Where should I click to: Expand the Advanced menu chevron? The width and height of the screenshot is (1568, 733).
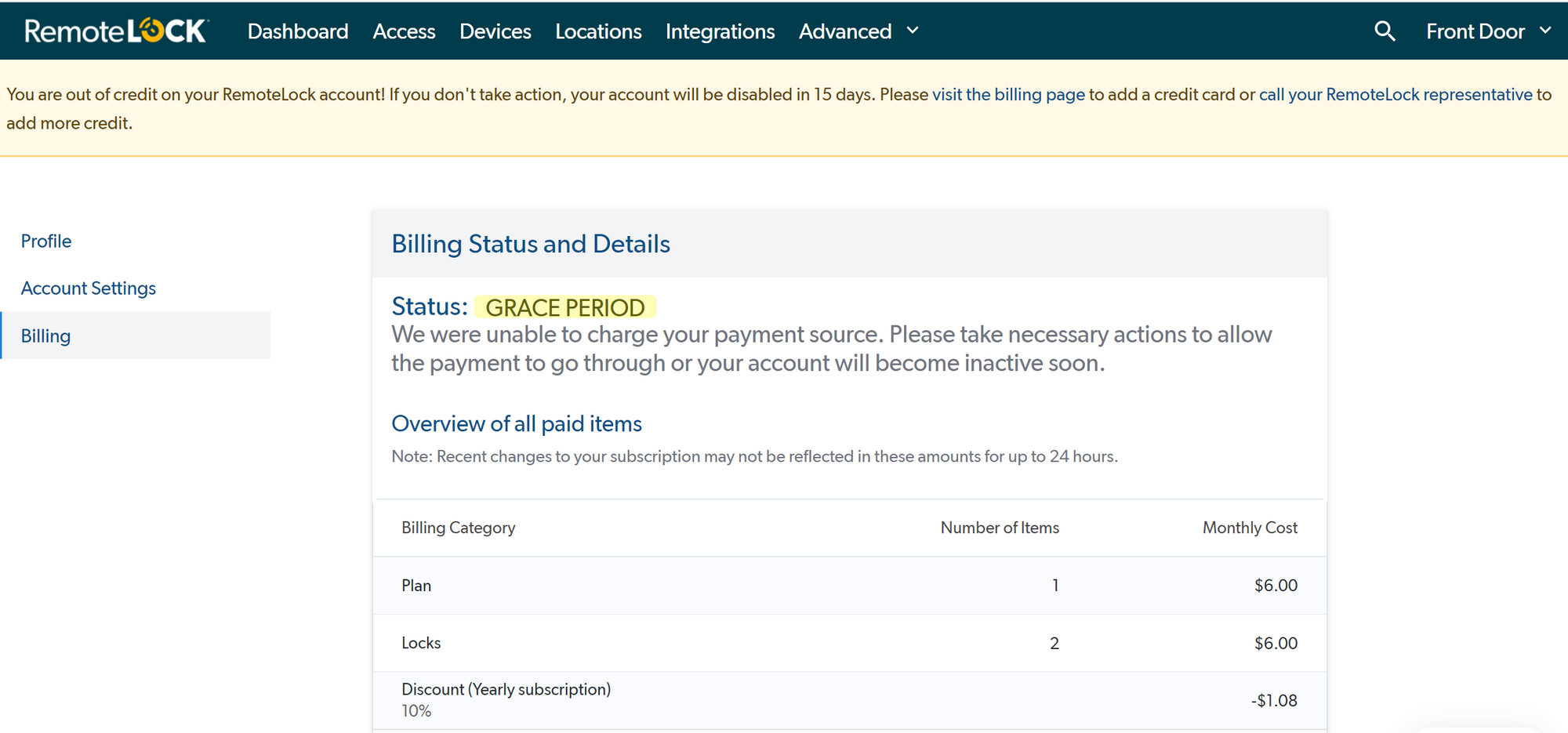912,31
